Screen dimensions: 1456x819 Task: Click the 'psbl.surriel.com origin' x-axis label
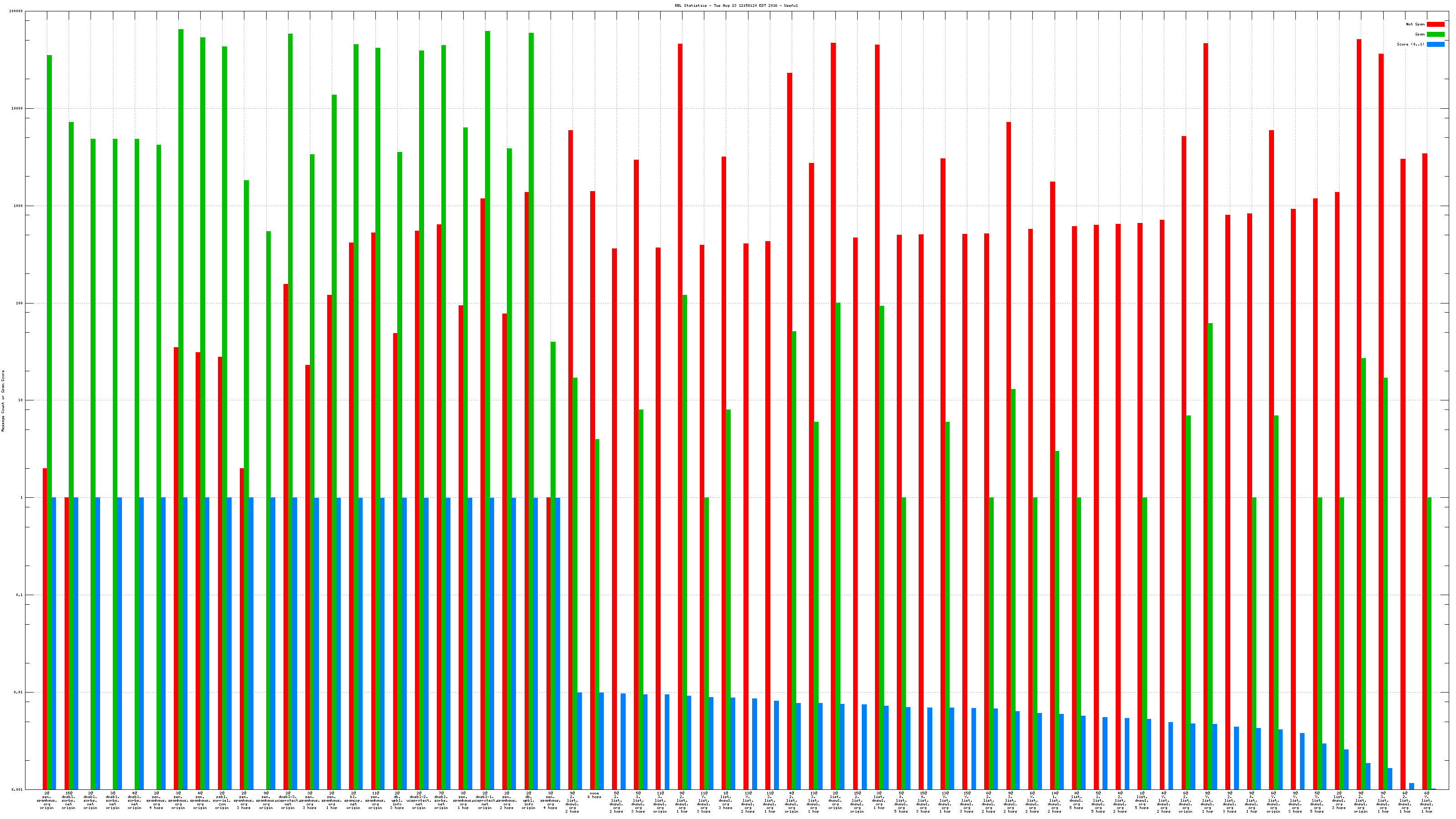pos(222,801)
